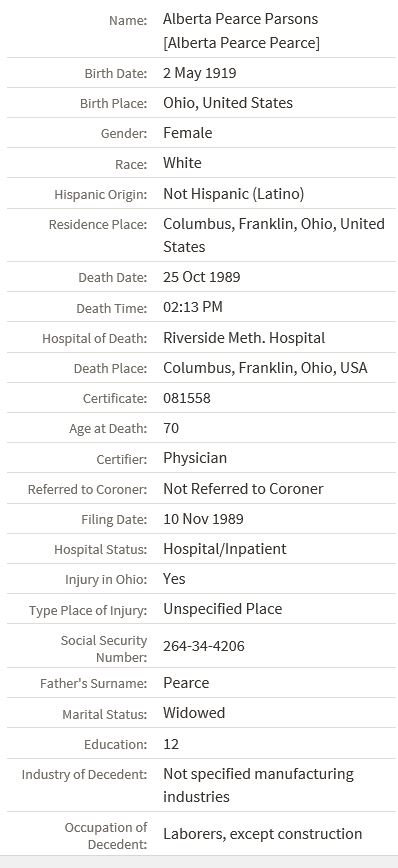
Task: Click the Birth Place value Ohio, United States
Action: pos(228,103)
